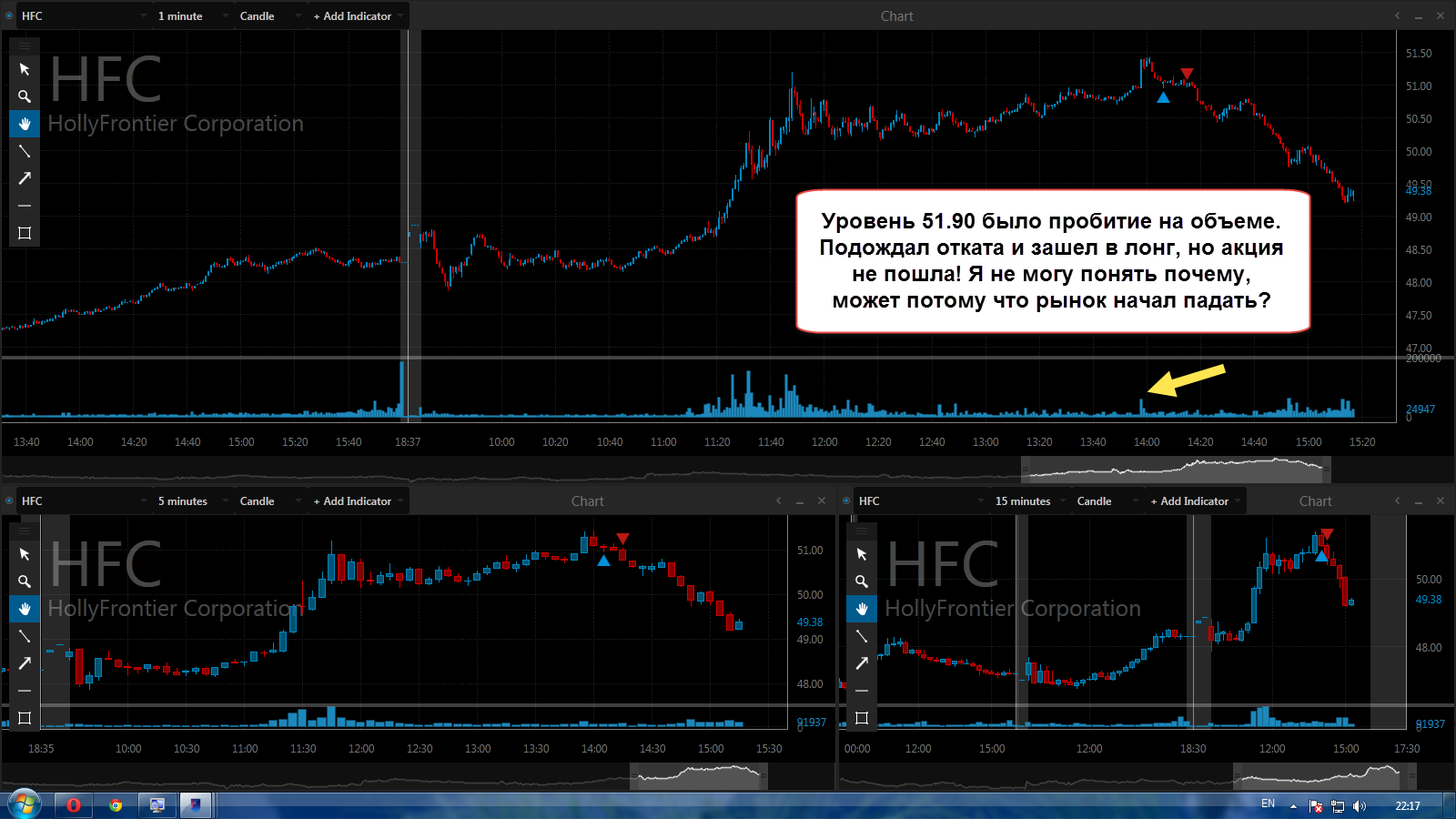
Task: Click the toolbar grip handle in the 1 minute chart
Action: (x=25, y=45)
